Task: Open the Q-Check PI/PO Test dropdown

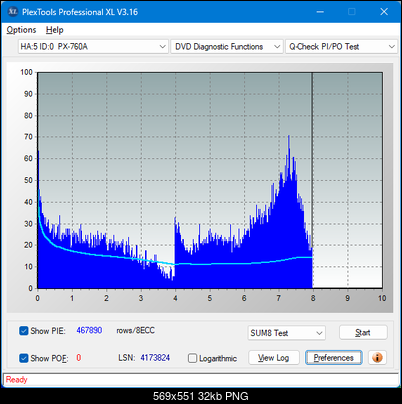Action: (x=341, y=47)
